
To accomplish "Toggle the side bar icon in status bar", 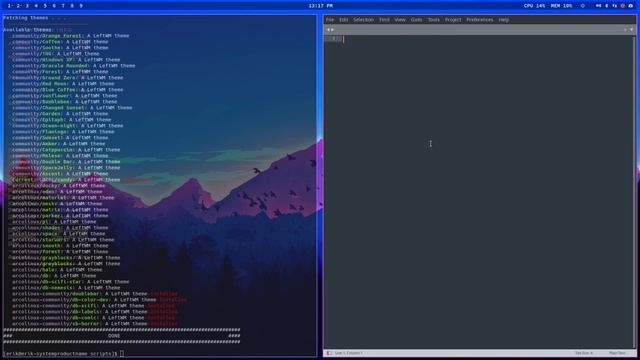I will click(329, 353).
